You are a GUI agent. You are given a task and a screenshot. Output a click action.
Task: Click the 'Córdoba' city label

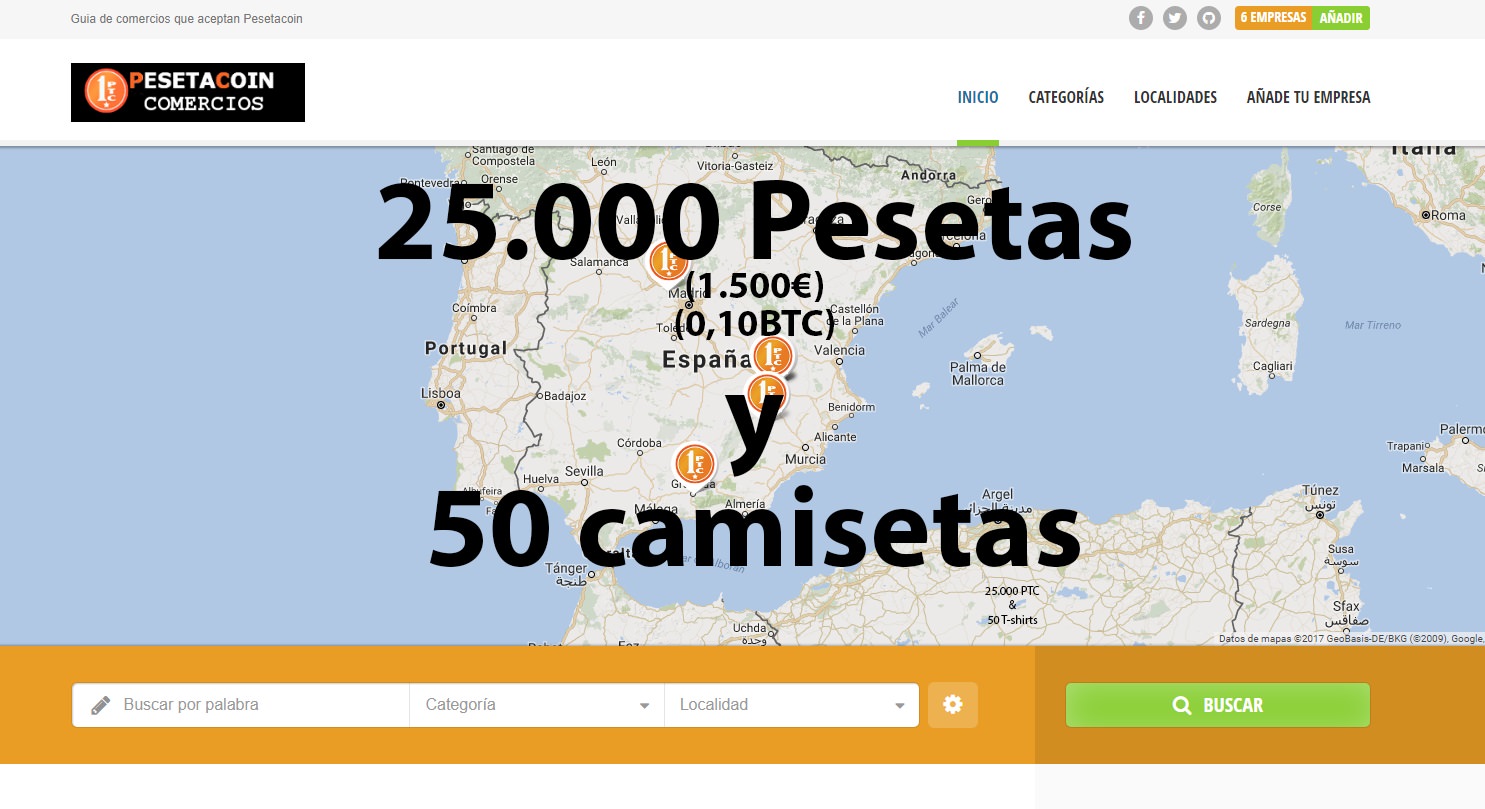click(x=639, y=443)
